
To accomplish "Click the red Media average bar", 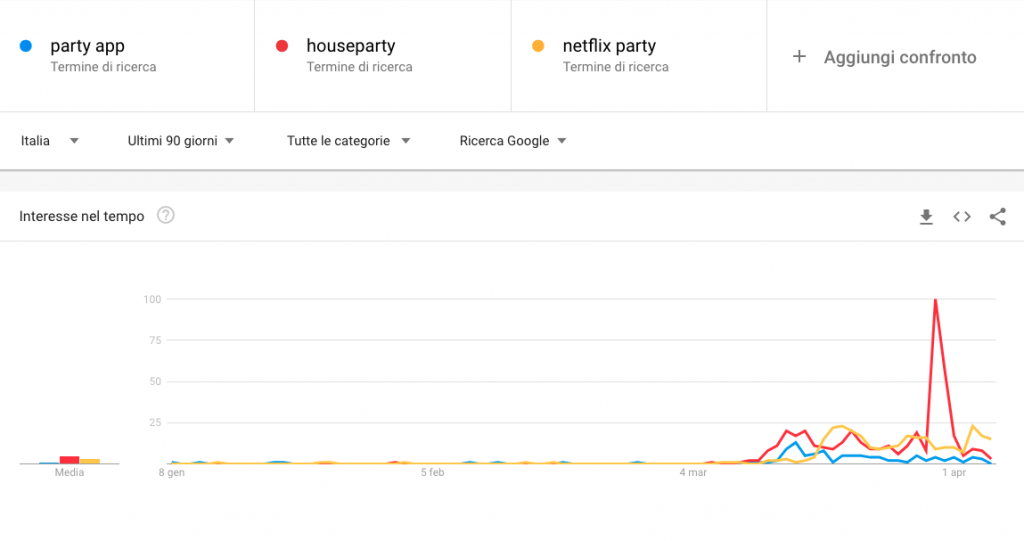I will pyautogui.click(x=69, y=460).
